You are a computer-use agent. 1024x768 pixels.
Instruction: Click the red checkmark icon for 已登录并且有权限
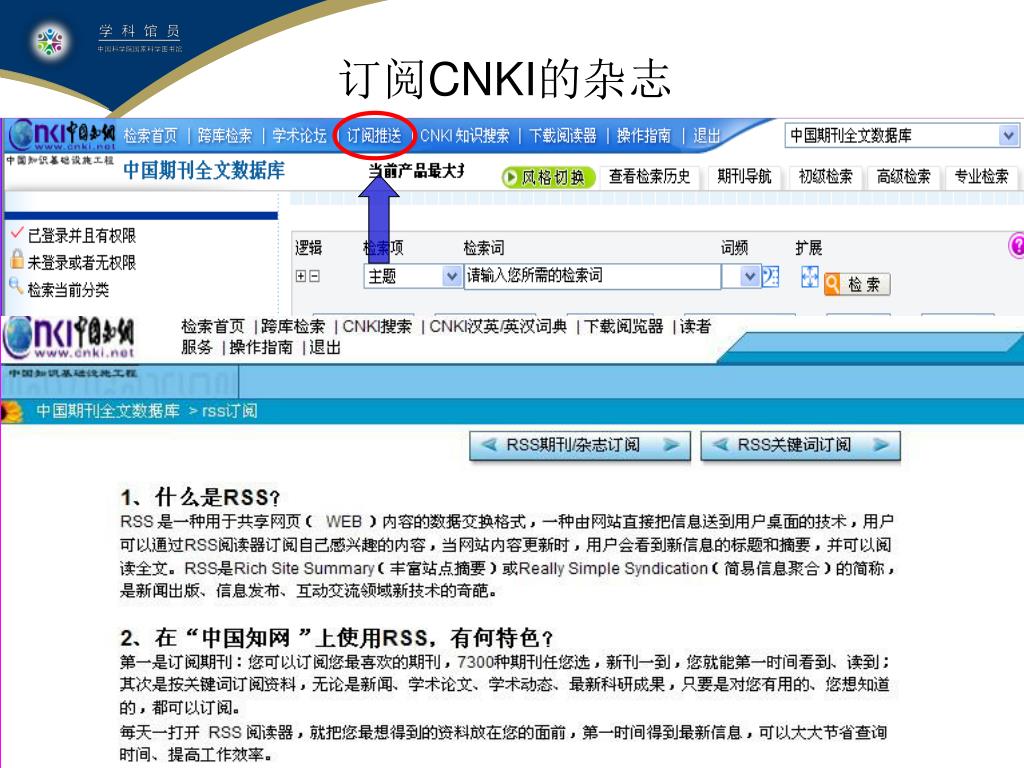pyautogui.click(x=17, y=233)
